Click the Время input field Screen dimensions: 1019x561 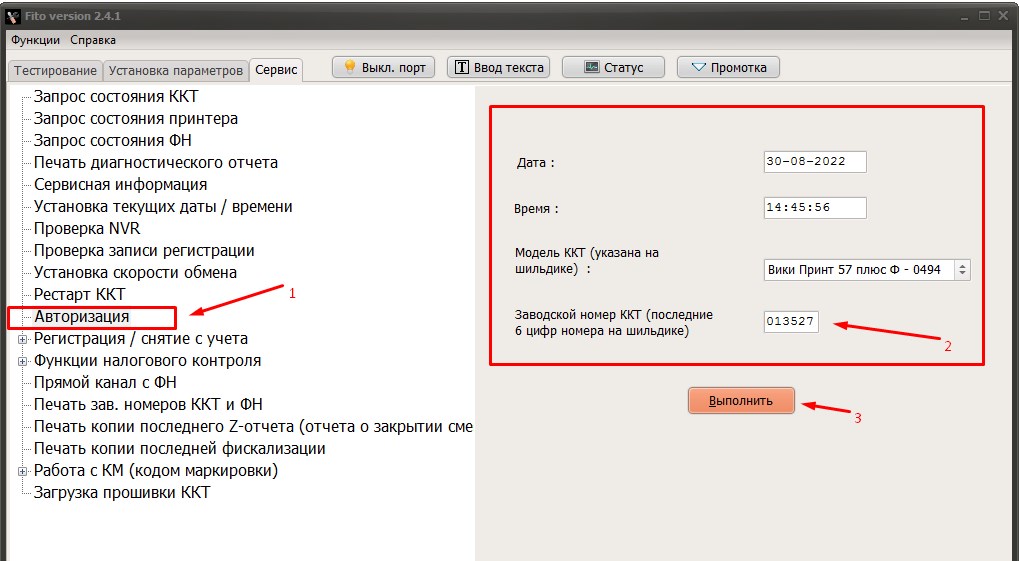click(x=815, y=207)
